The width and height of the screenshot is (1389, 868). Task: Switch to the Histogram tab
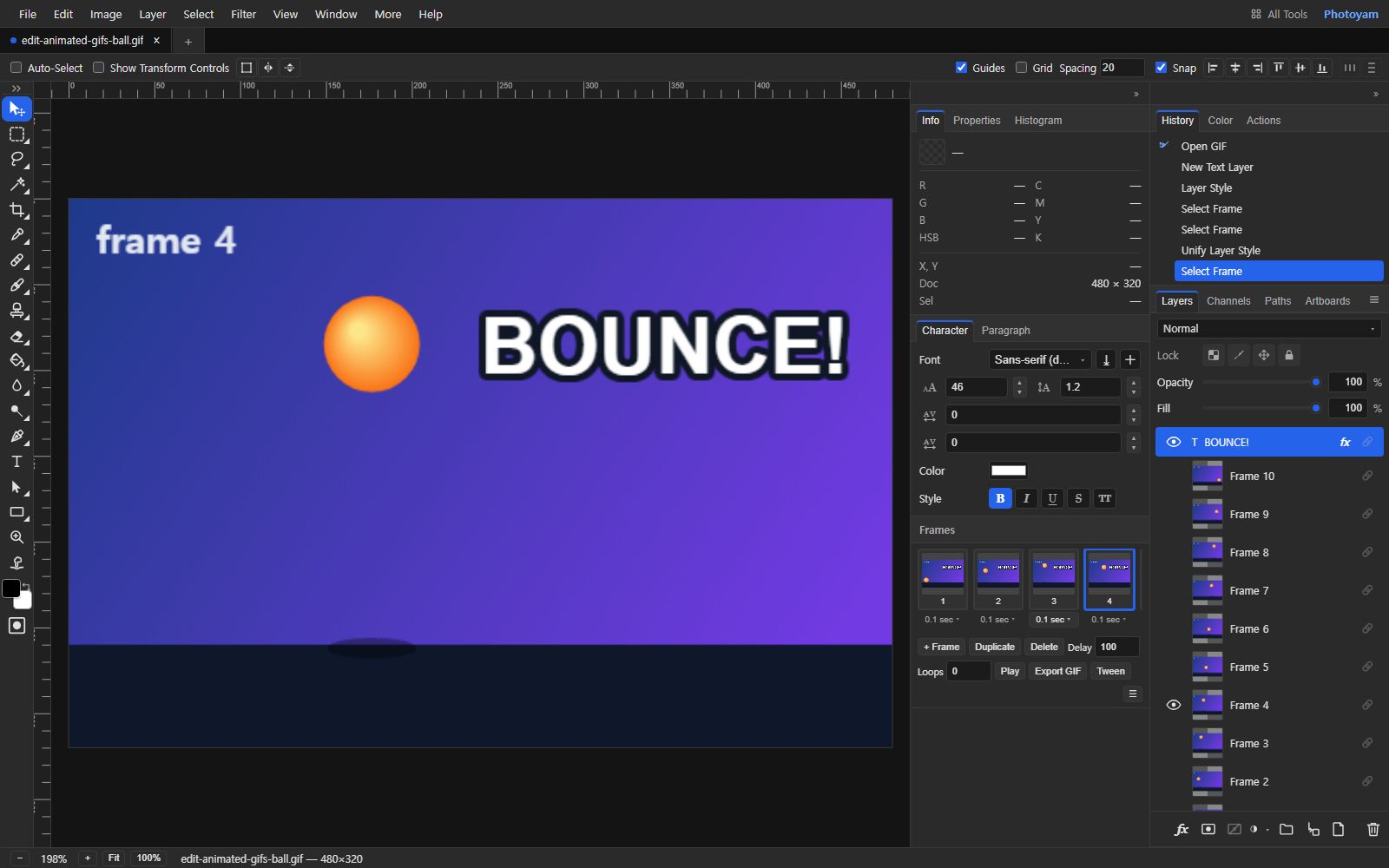[1038, 121]
